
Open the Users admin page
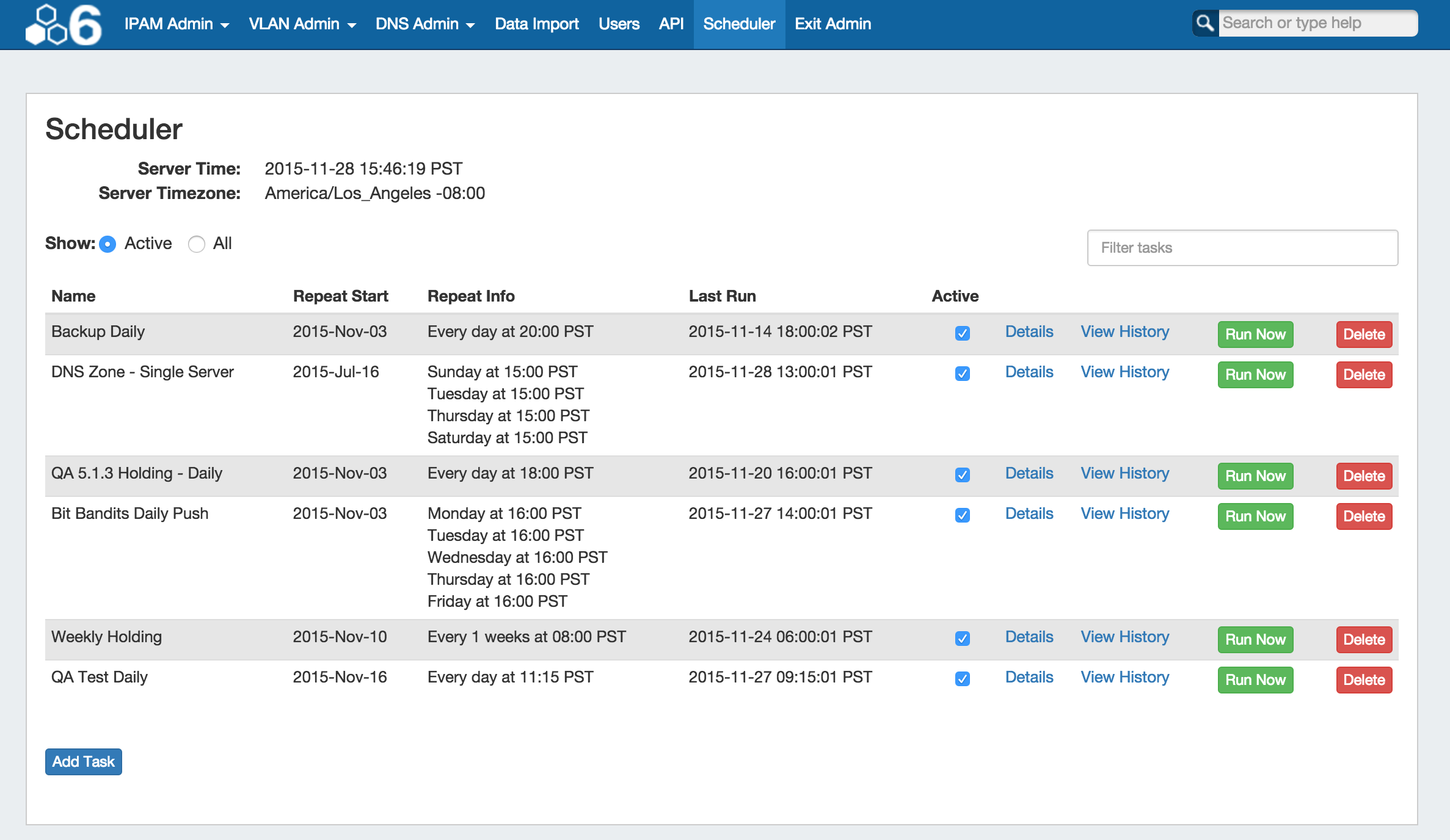click(619, 24)
